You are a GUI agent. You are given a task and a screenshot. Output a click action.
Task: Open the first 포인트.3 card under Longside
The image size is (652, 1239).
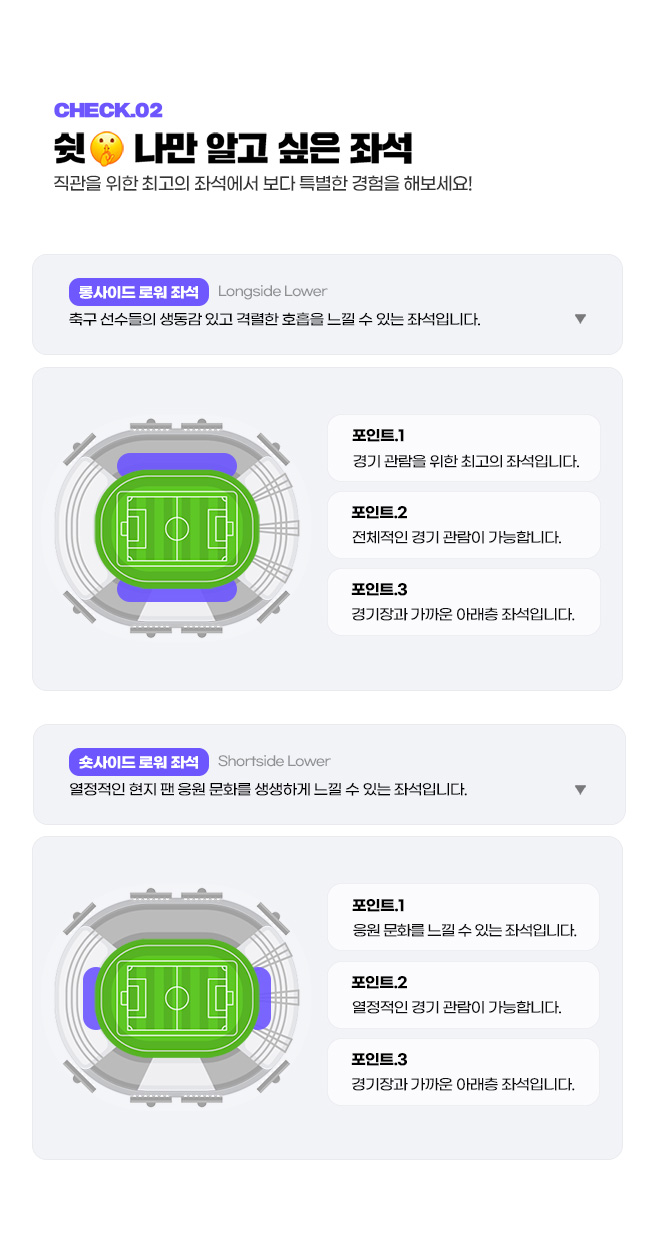tap(464, 602)
